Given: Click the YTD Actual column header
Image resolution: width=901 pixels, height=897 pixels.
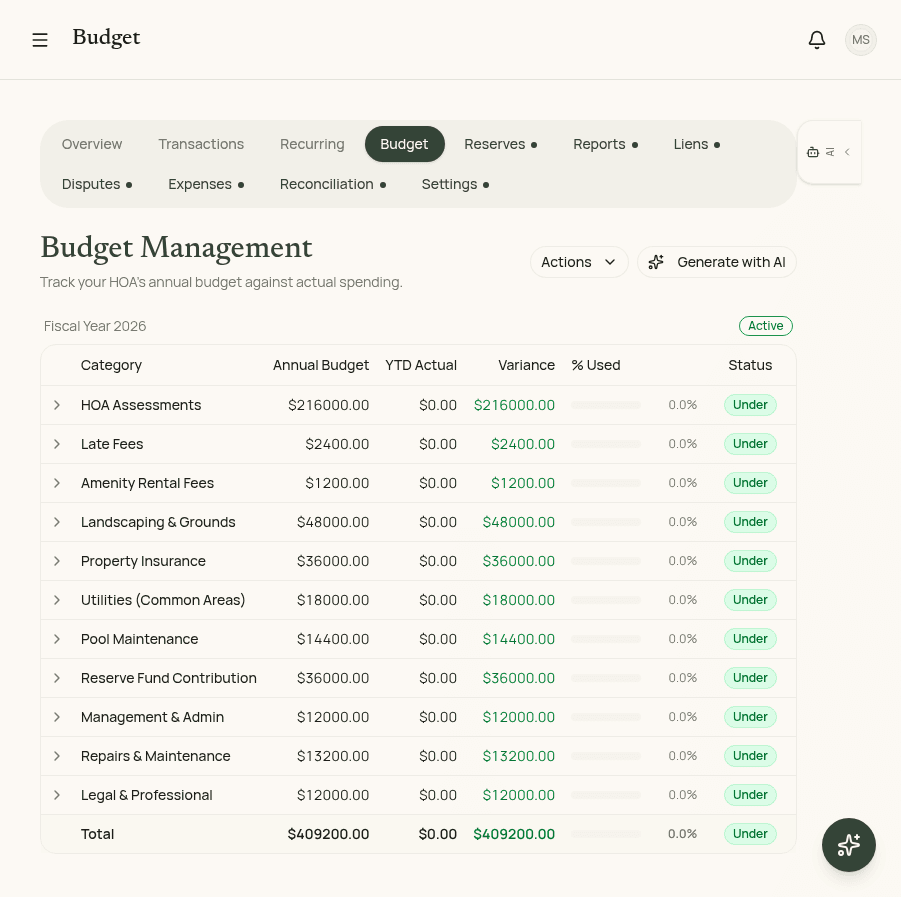Looking at the screenshot, I should click(x=421, y=365).
